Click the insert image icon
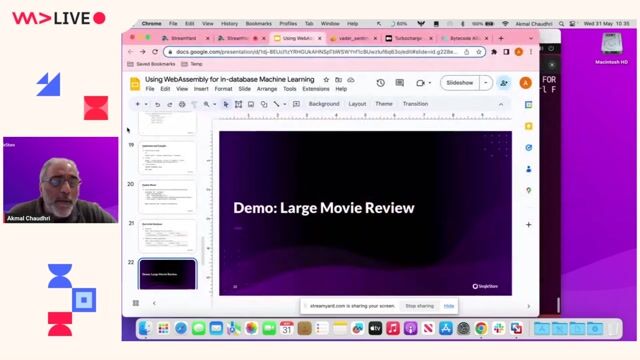The image size is (640, 360). pyautogui.click(x=251, y=104)
